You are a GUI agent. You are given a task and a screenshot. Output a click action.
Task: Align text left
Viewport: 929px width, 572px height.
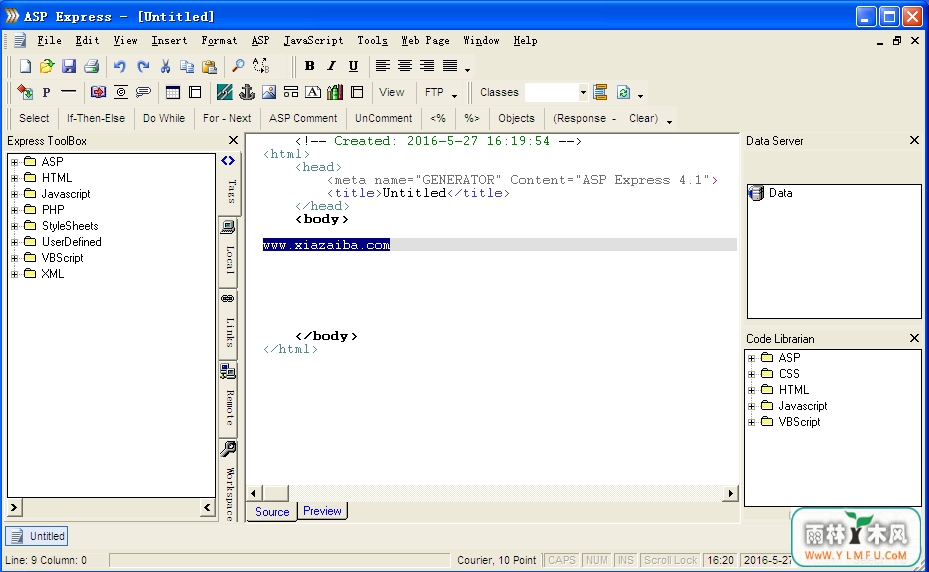point(383,66)
